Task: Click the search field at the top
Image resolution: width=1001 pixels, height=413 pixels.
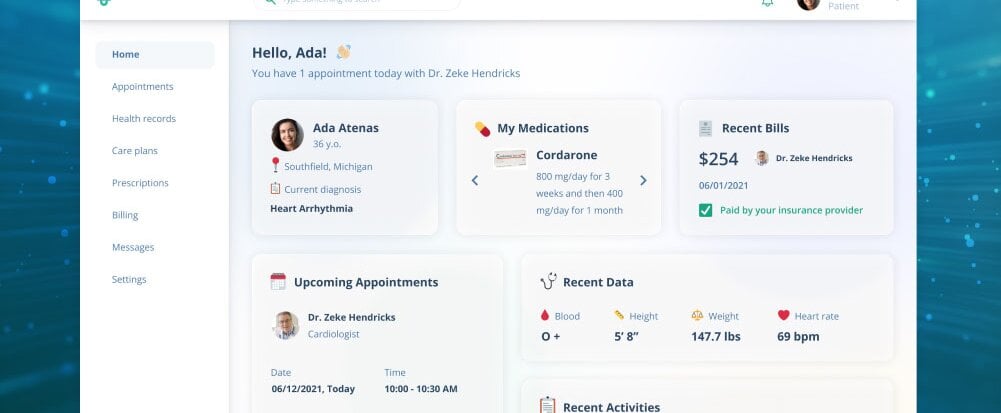Action: pos(358,3)
